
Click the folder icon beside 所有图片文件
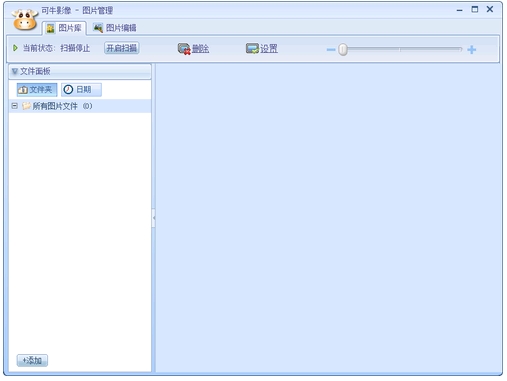tap(26, 106)
